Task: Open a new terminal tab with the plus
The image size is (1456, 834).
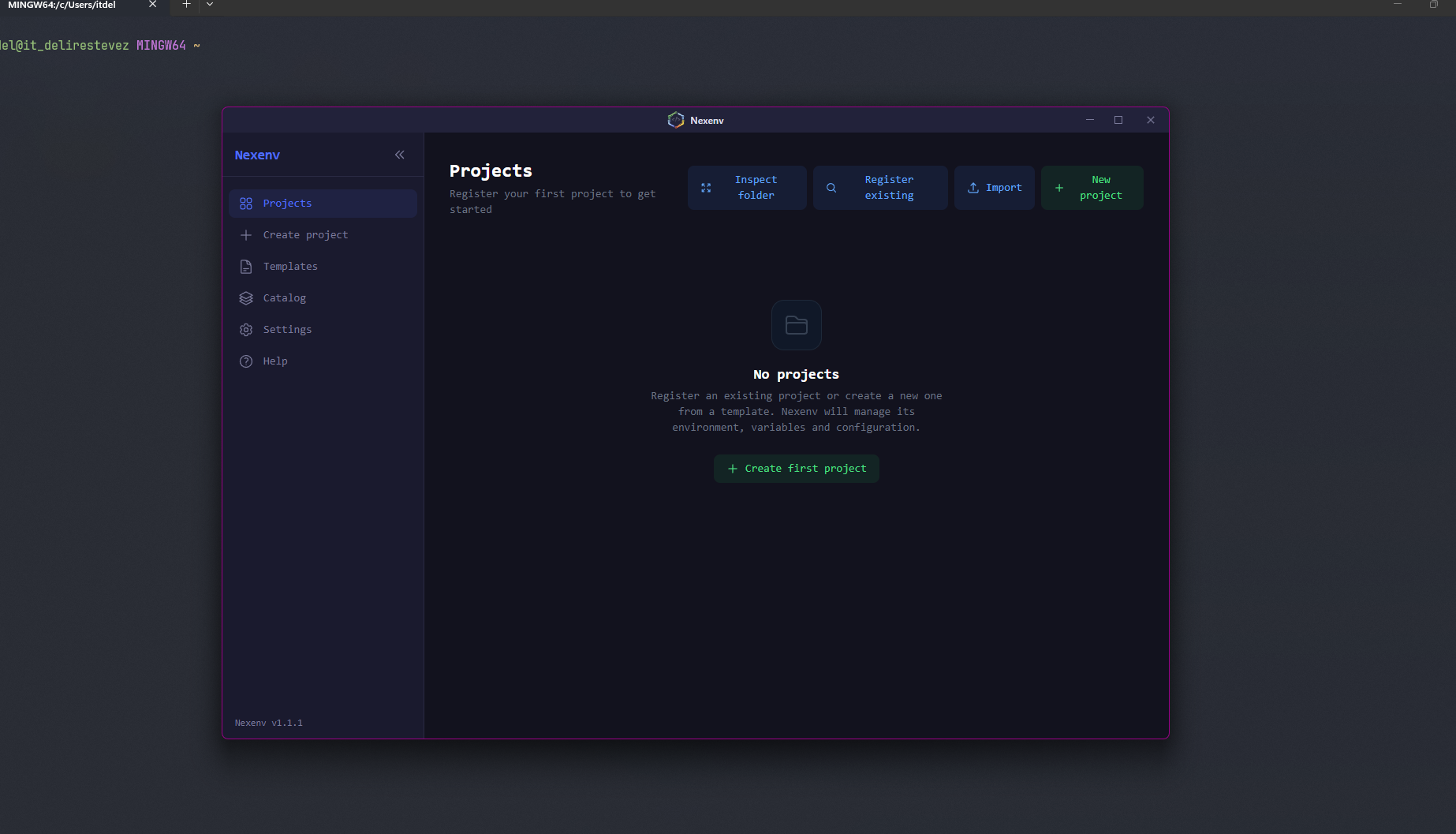Action: tap(187, 5)
